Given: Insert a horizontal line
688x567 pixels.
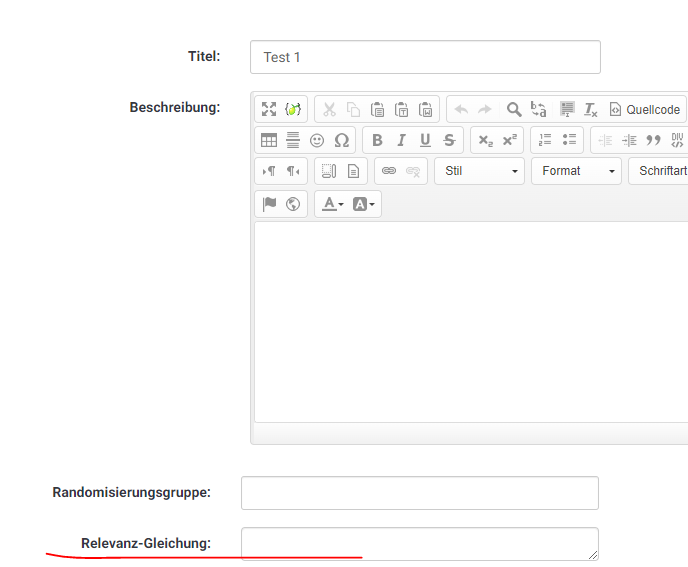Looking at the screenshot, I should pos(293,140).
